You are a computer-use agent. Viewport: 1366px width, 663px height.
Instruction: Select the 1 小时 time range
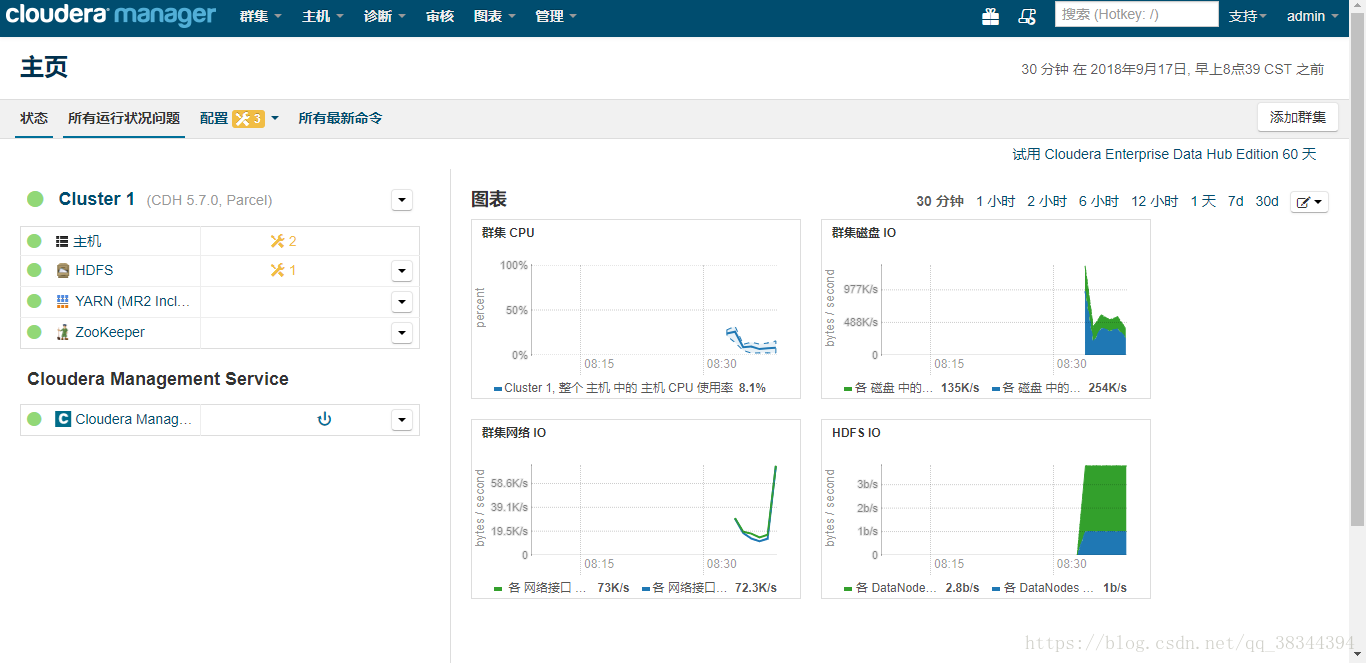[996, 201]
